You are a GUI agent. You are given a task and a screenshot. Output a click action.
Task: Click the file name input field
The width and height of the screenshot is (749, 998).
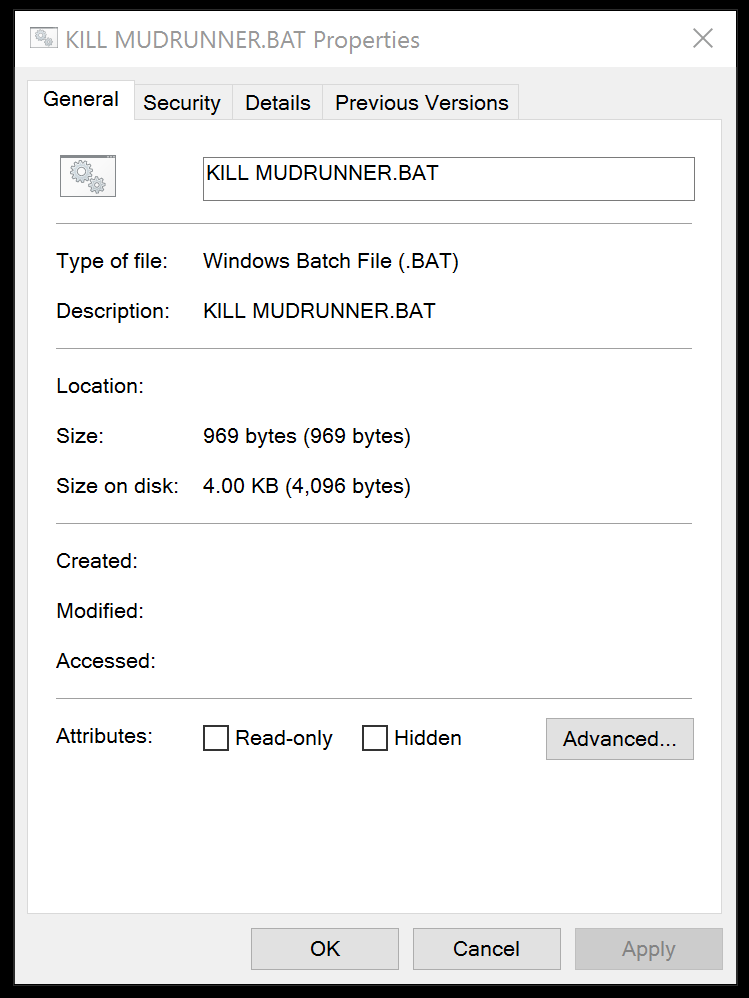[449, 179]
